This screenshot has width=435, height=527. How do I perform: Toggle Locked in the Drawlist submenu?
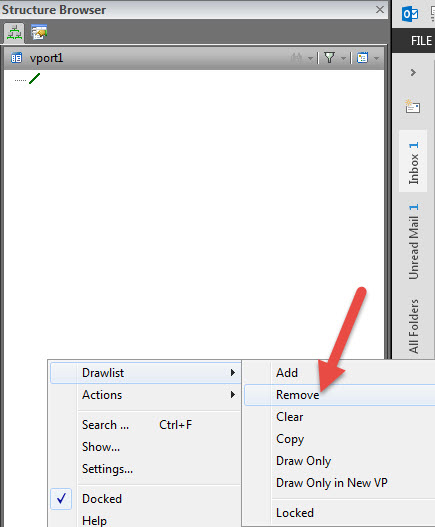pos(340,513)
